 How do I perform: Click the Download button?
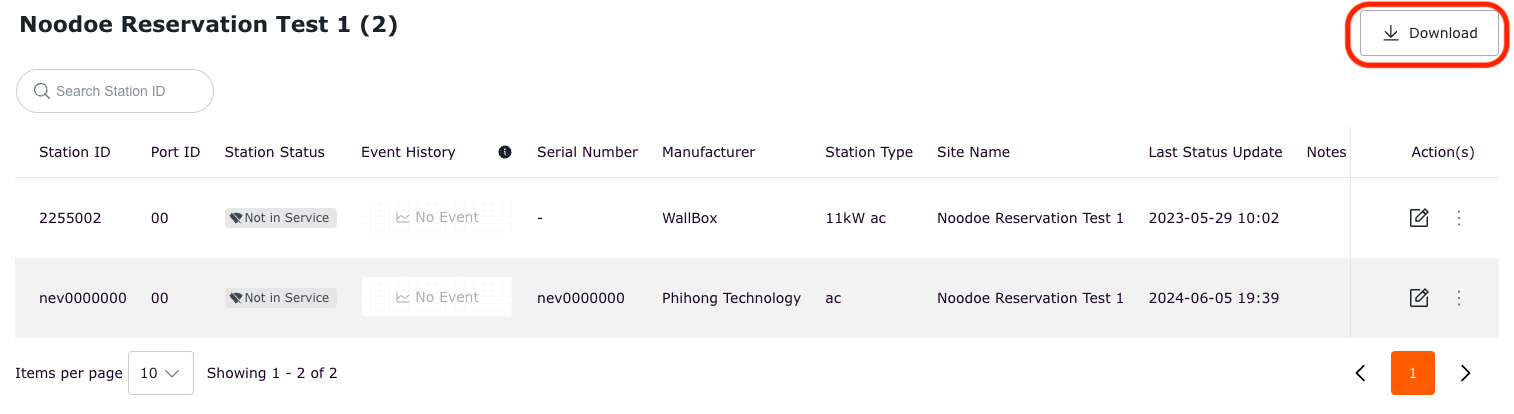1429,33
